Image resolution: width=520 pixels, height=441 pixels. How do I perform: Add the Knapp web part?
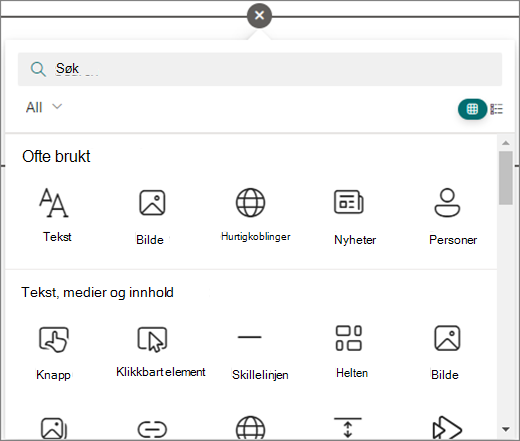(54, 353)
